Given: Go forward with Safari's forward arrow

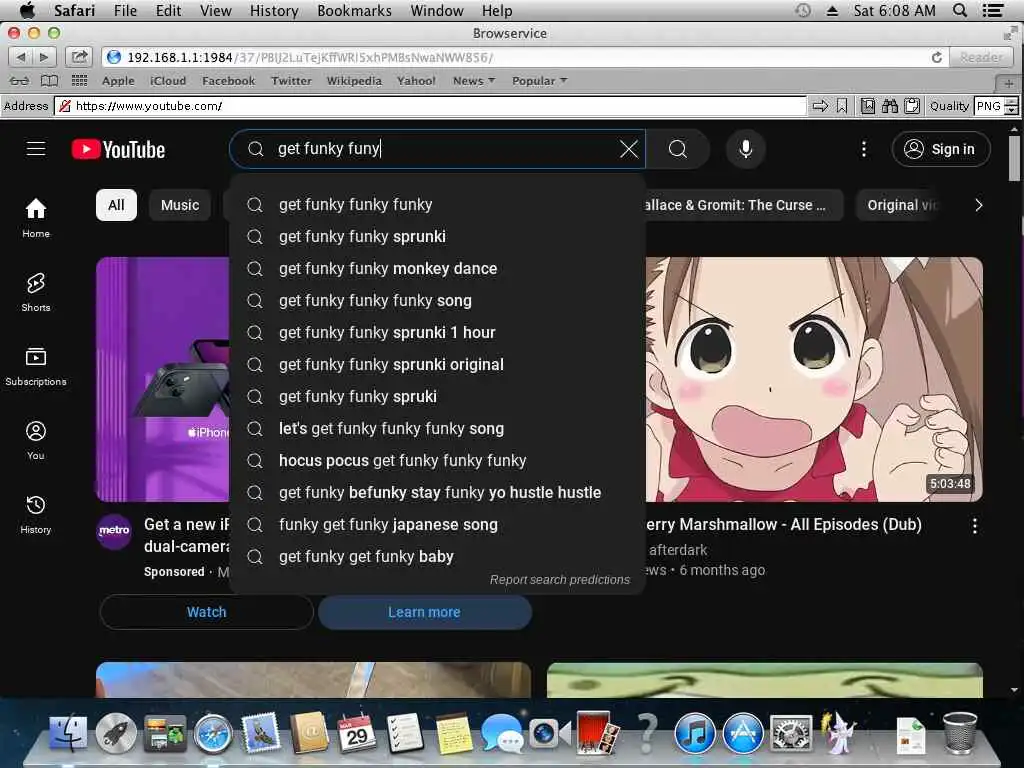Looking at the screenshot, I should 44,57.
